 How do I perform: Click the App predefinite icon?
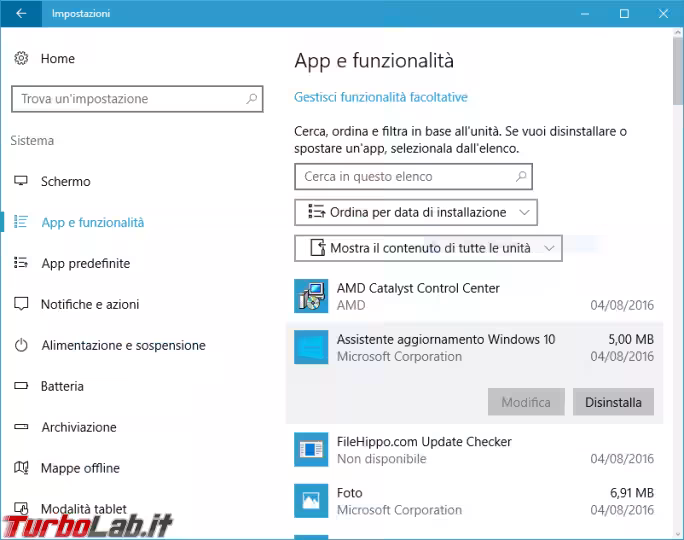click(x=21, y=263)
